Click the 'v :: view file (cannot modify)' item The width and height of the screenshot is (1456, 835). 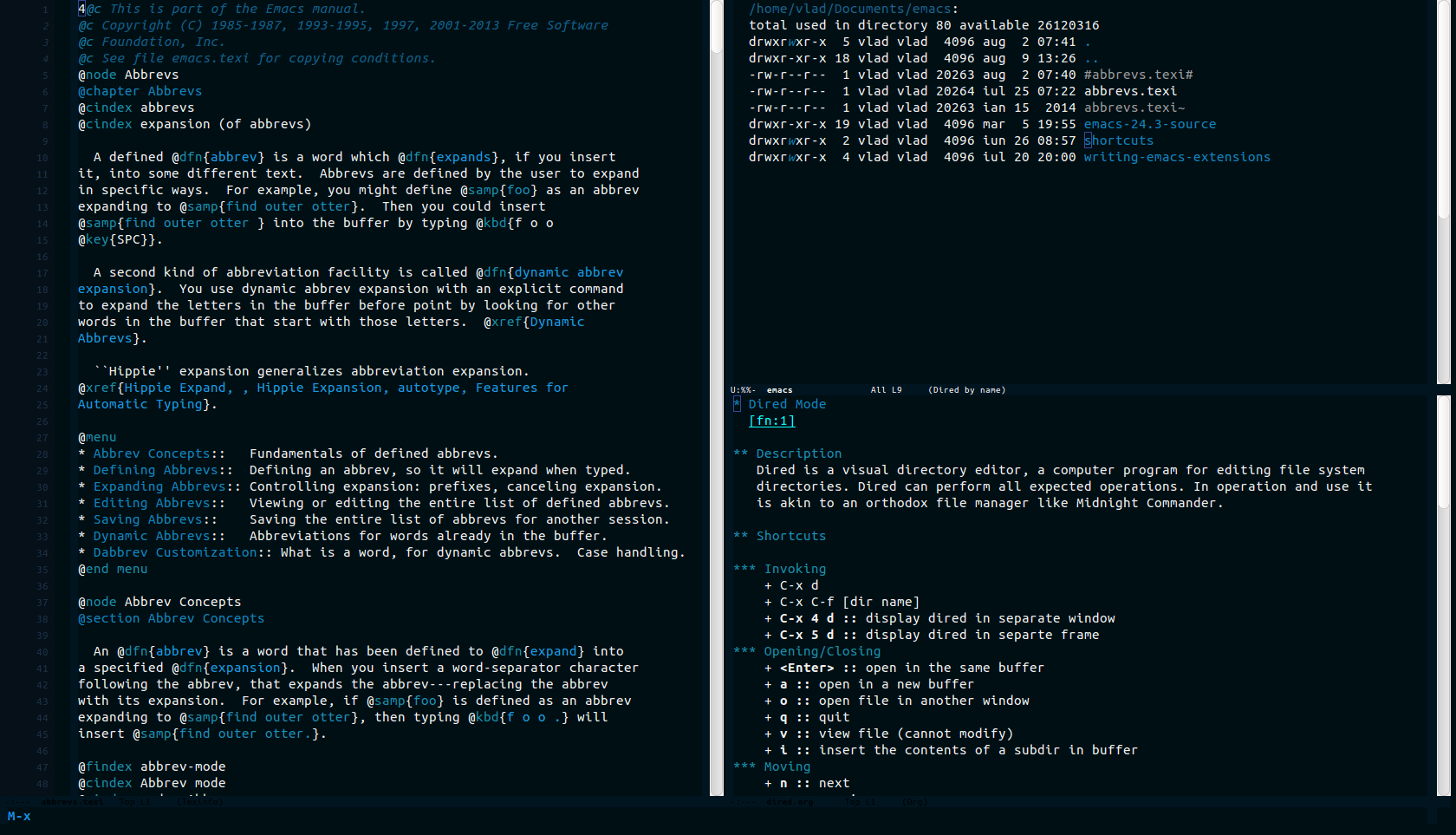click(888, 734)
